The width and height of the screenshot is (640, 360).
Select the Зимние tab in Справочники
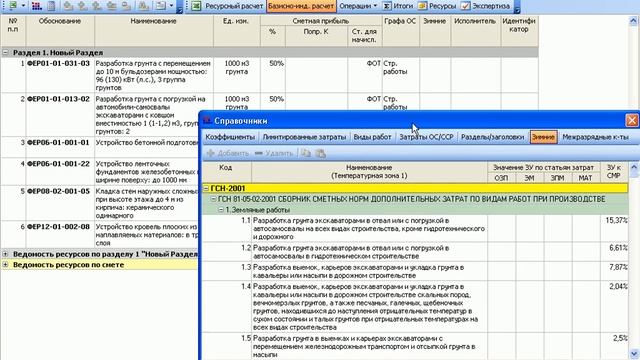(x=543, y=137)
